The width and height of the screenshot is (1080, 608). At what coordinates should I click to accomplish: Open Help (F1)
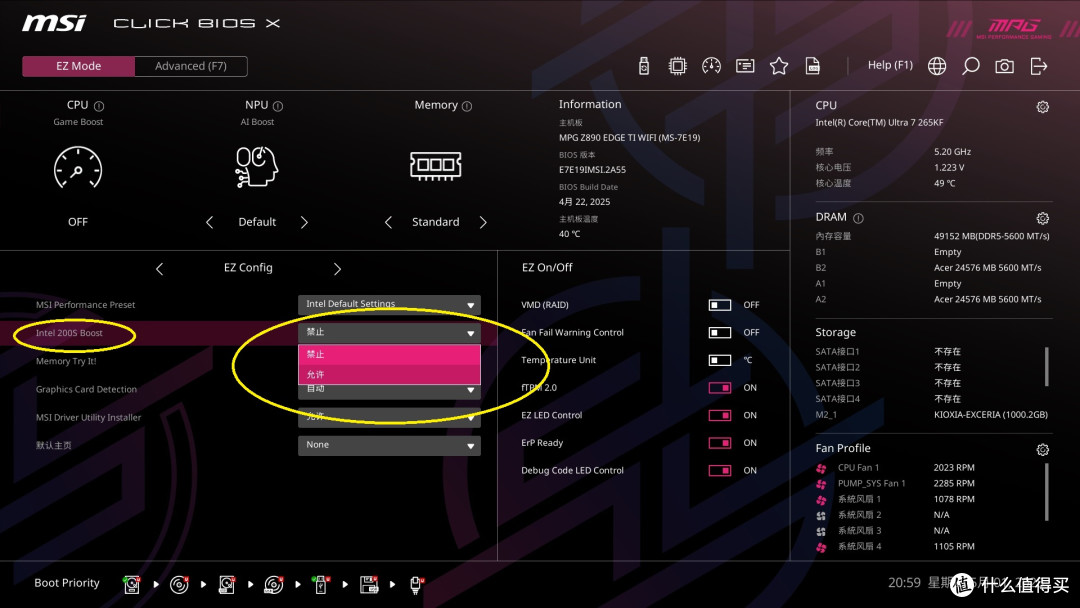pyautogui.click(x=890, y=65)
